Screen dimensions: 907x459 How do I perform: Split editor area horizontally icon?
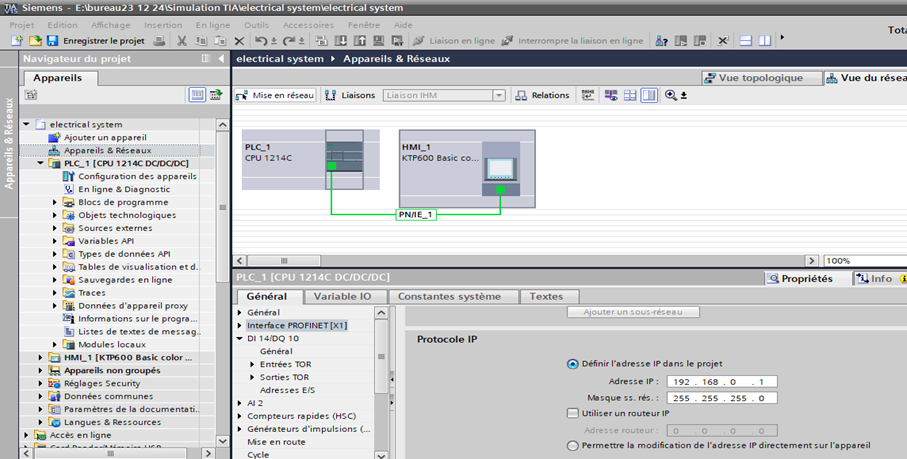[746, 41]
